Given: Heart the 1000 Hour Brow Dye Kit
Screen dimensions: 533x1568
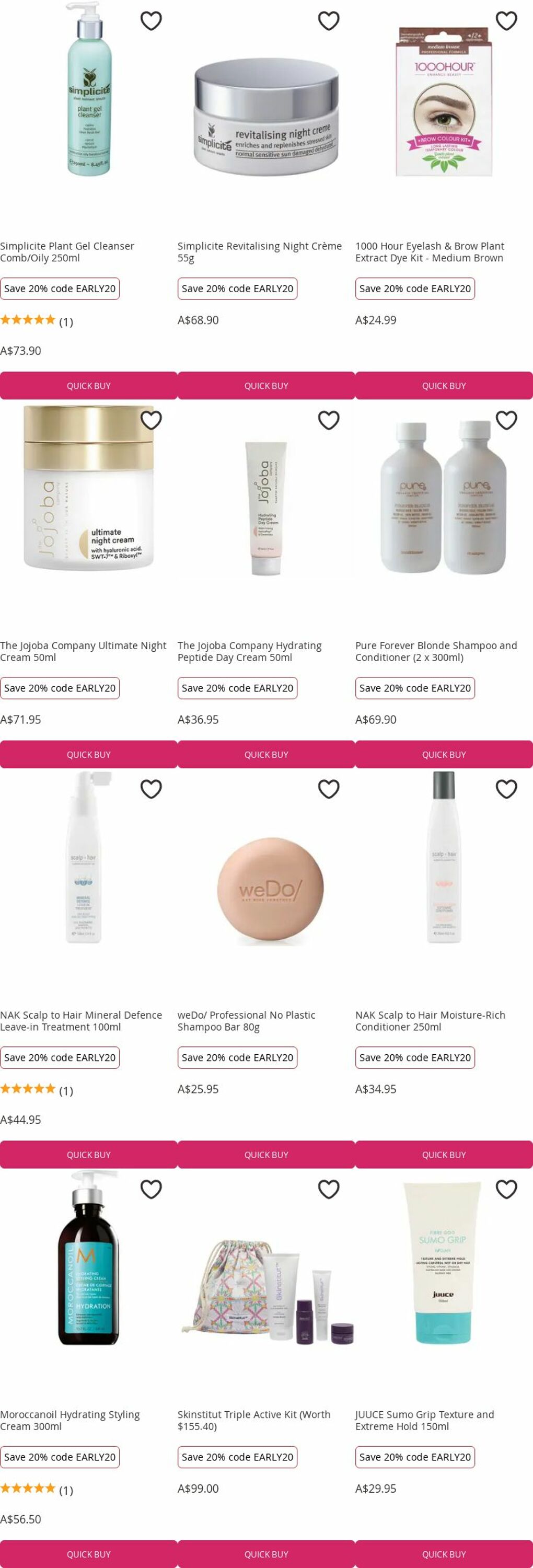Looking at the screenshot, I should pyautogui.click(x=506, y=21).
